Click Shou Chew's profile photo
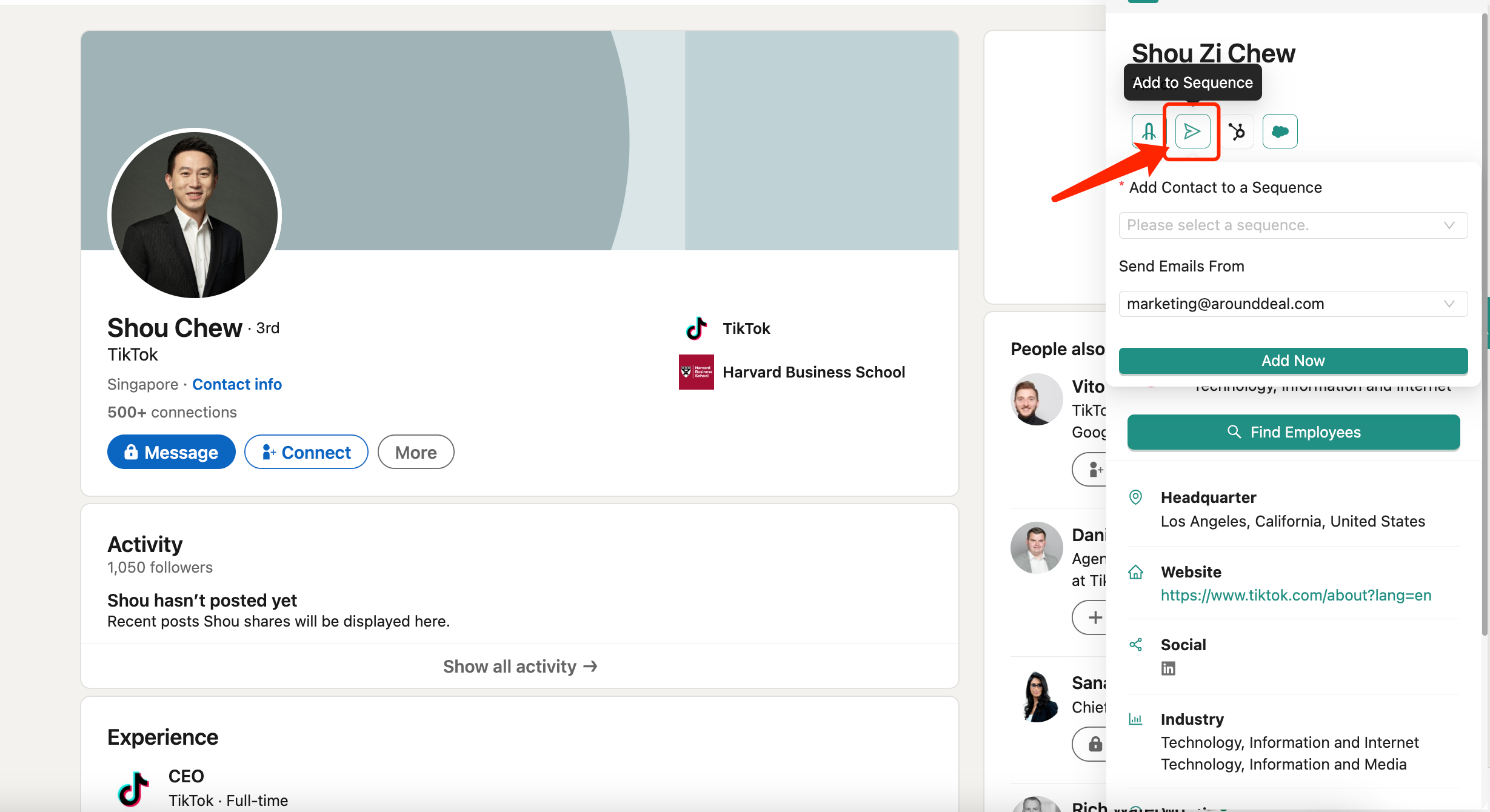Screen dimensions: 1490x812 tap(195, 215)
